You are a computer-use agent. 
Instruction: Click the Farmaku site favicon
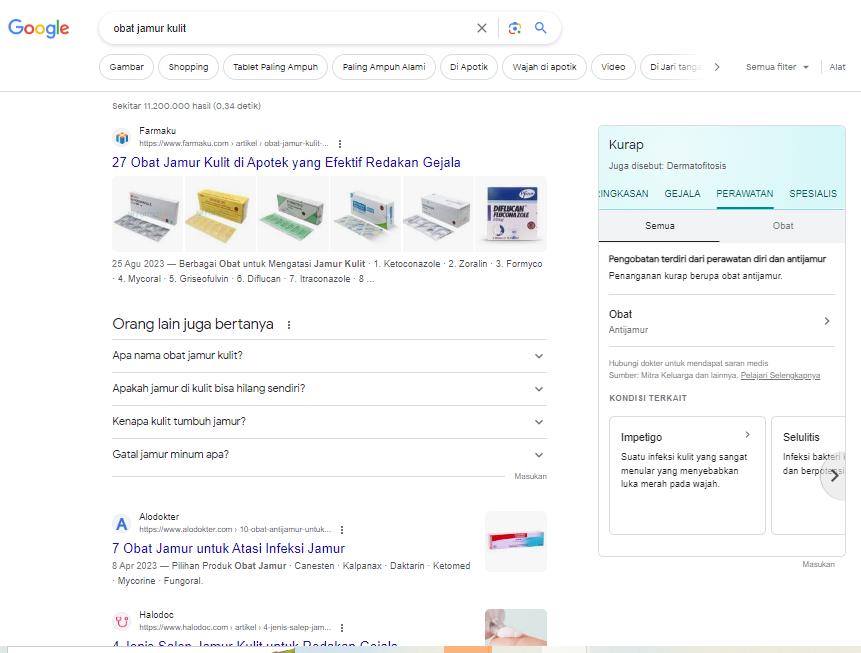tap(121, 137)
